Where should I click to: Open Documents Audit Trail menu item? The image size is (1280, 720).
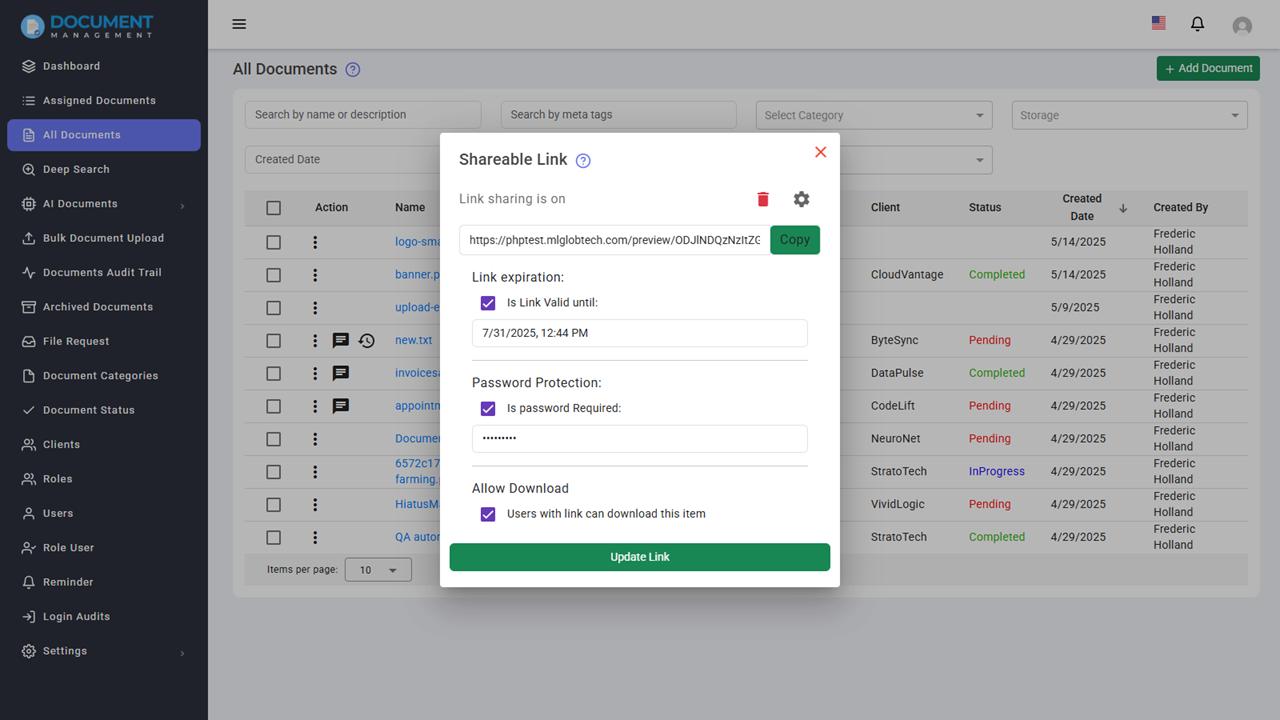102,272
